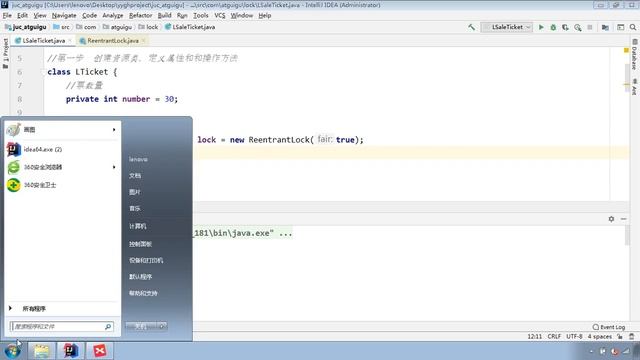
Task: Close the LSaleTicket.java tab
Action: 70,41
